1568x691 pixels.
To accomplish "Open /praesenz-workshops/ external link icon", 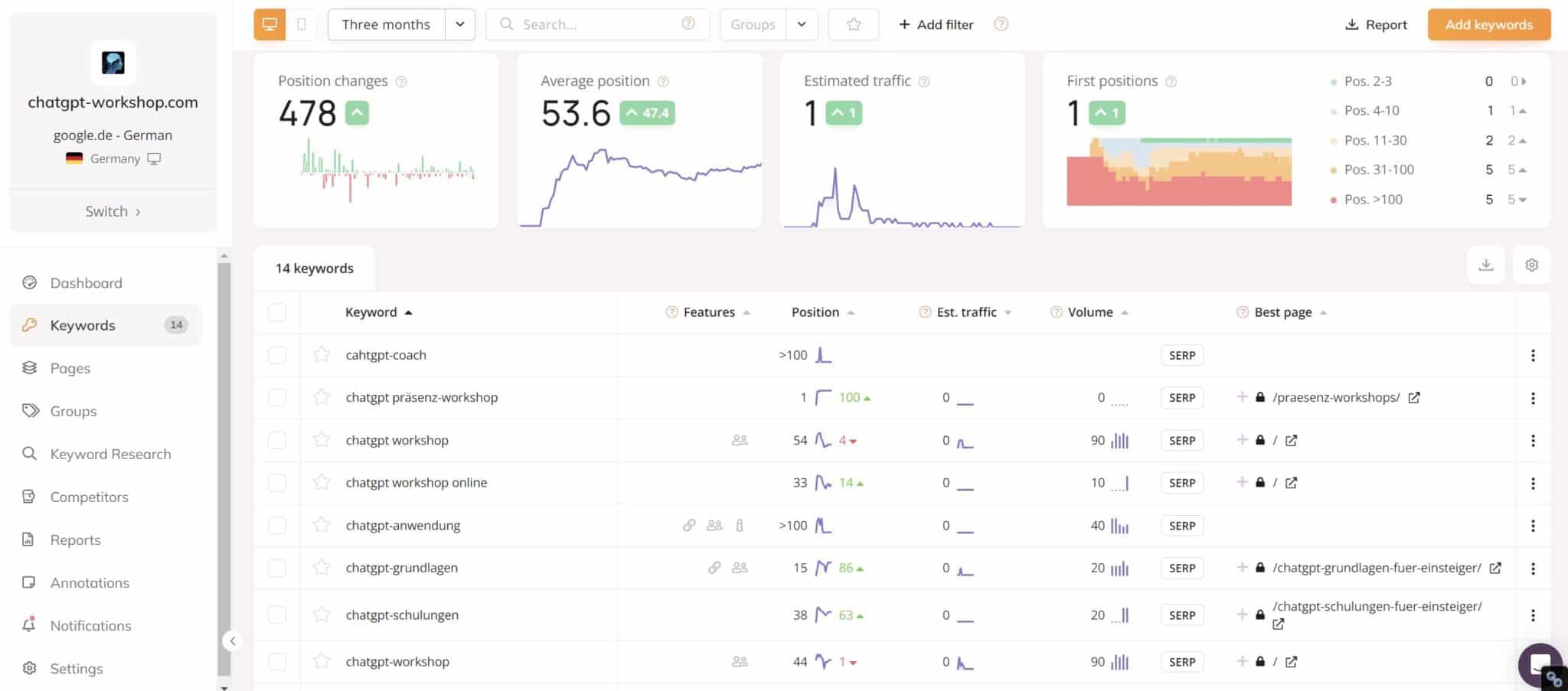I will pos(1414,397).
